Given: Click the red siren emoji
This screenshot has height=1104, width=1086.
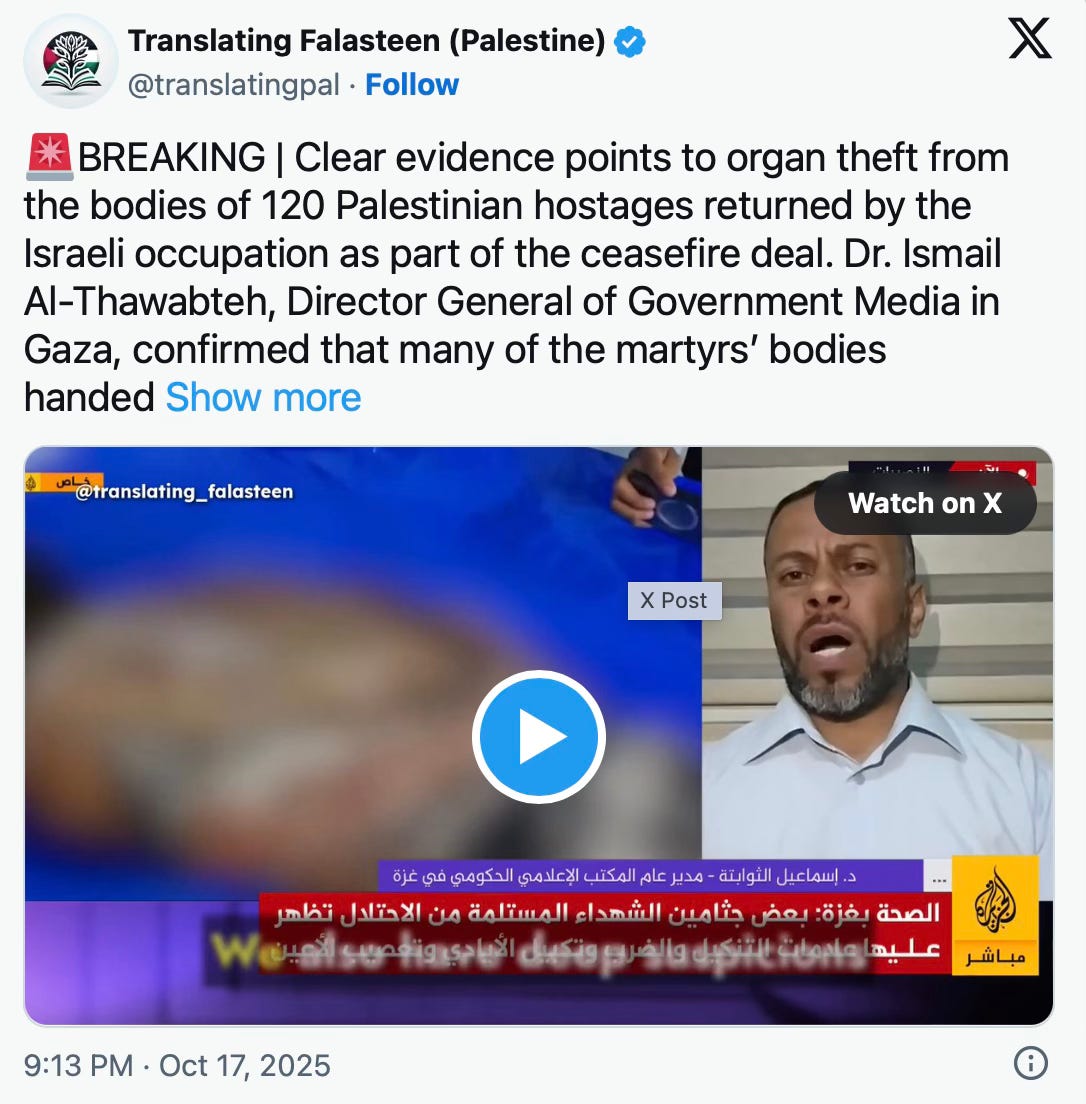Looking at the screenshot, I should pos(49,156).
